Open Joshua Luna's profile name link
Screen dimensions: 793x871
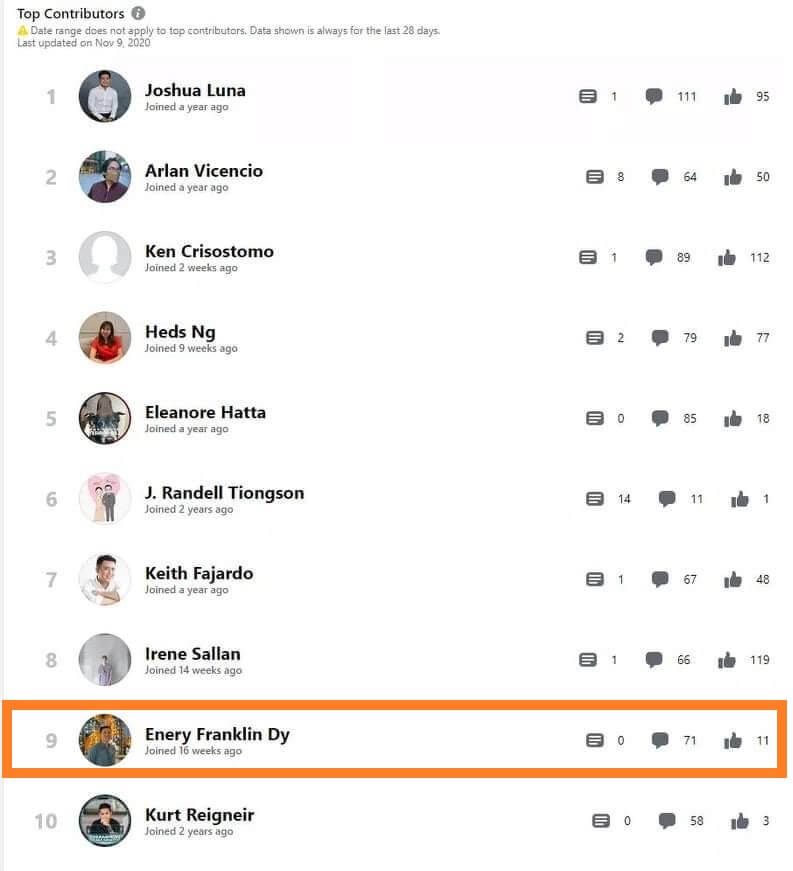(195, 90)
